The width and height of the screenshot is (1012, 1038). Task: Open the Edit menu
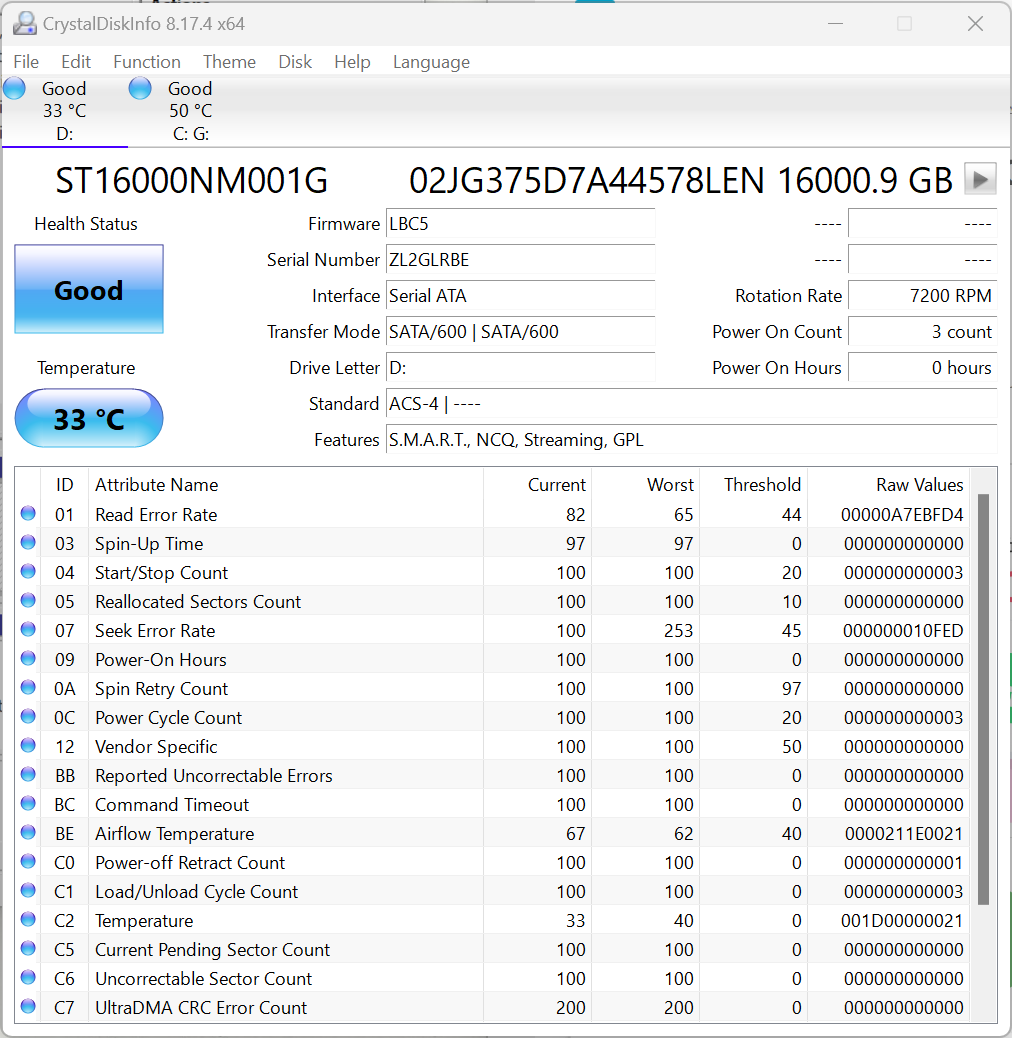(x=75, y=62)
